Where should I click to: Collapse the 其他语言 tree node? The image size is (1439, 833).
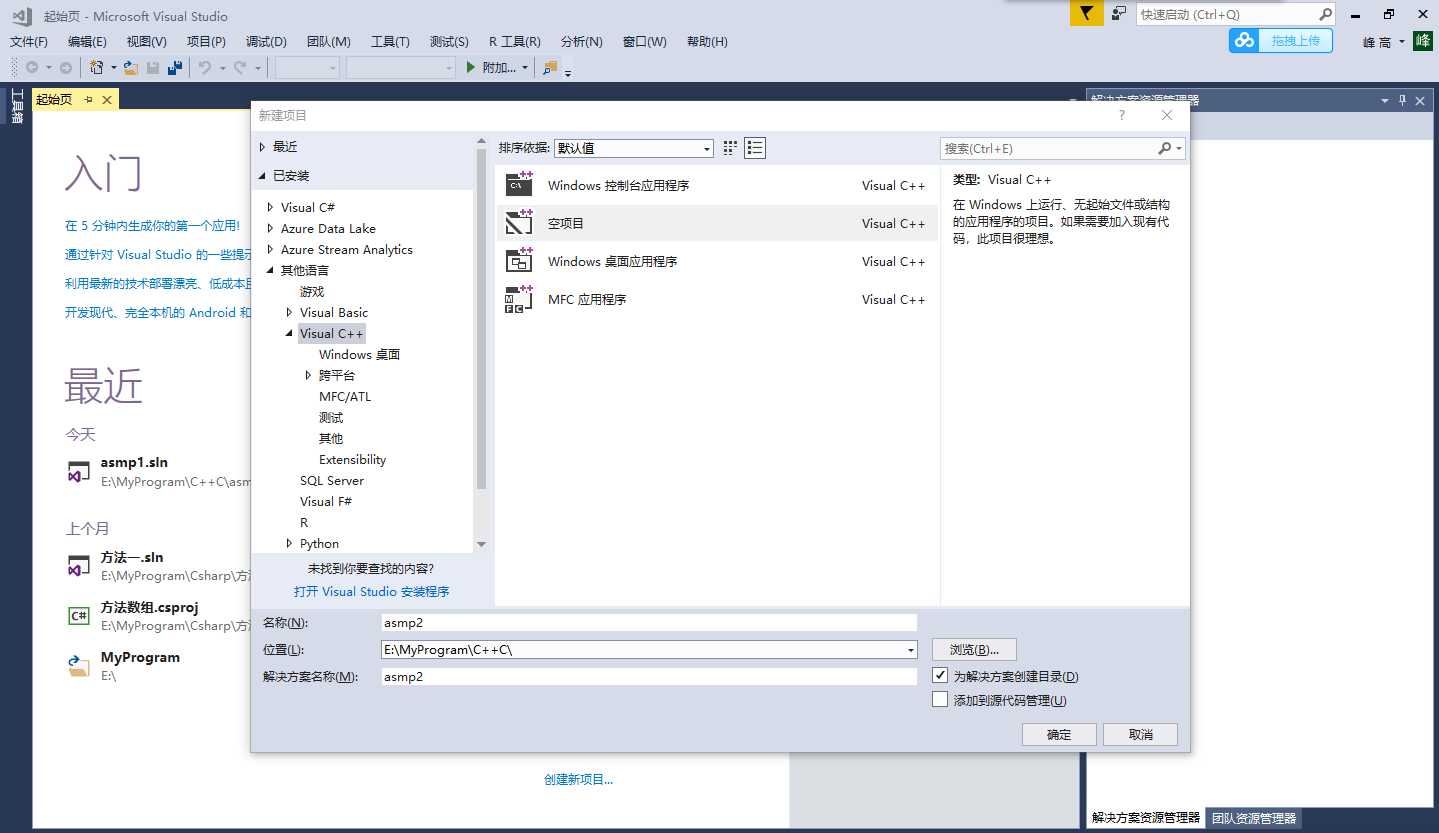pyautogui.click(x=270, y=270)
